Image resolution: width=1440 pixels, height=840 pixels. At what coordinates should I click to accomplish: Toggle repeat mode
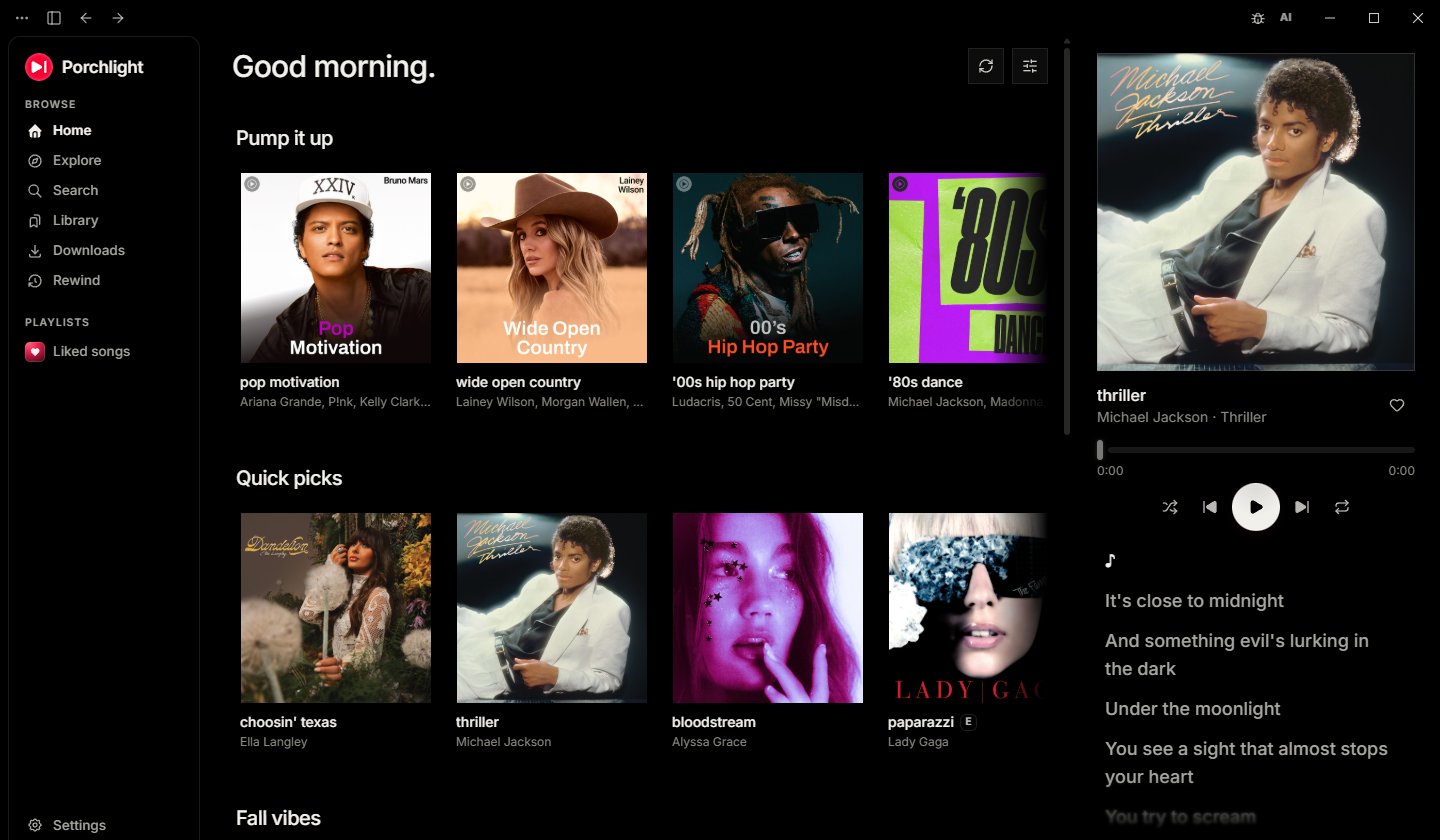[1342, 507]
